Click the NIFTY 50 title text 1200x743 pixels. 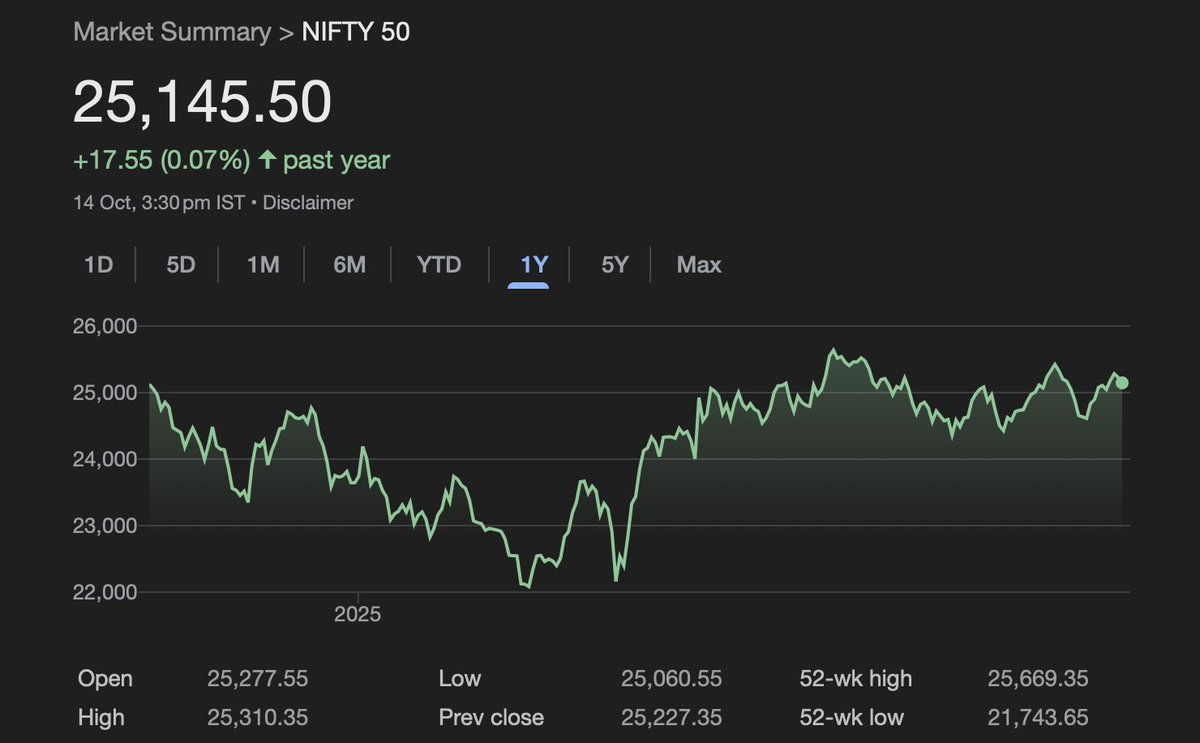[x=354, y=32]
